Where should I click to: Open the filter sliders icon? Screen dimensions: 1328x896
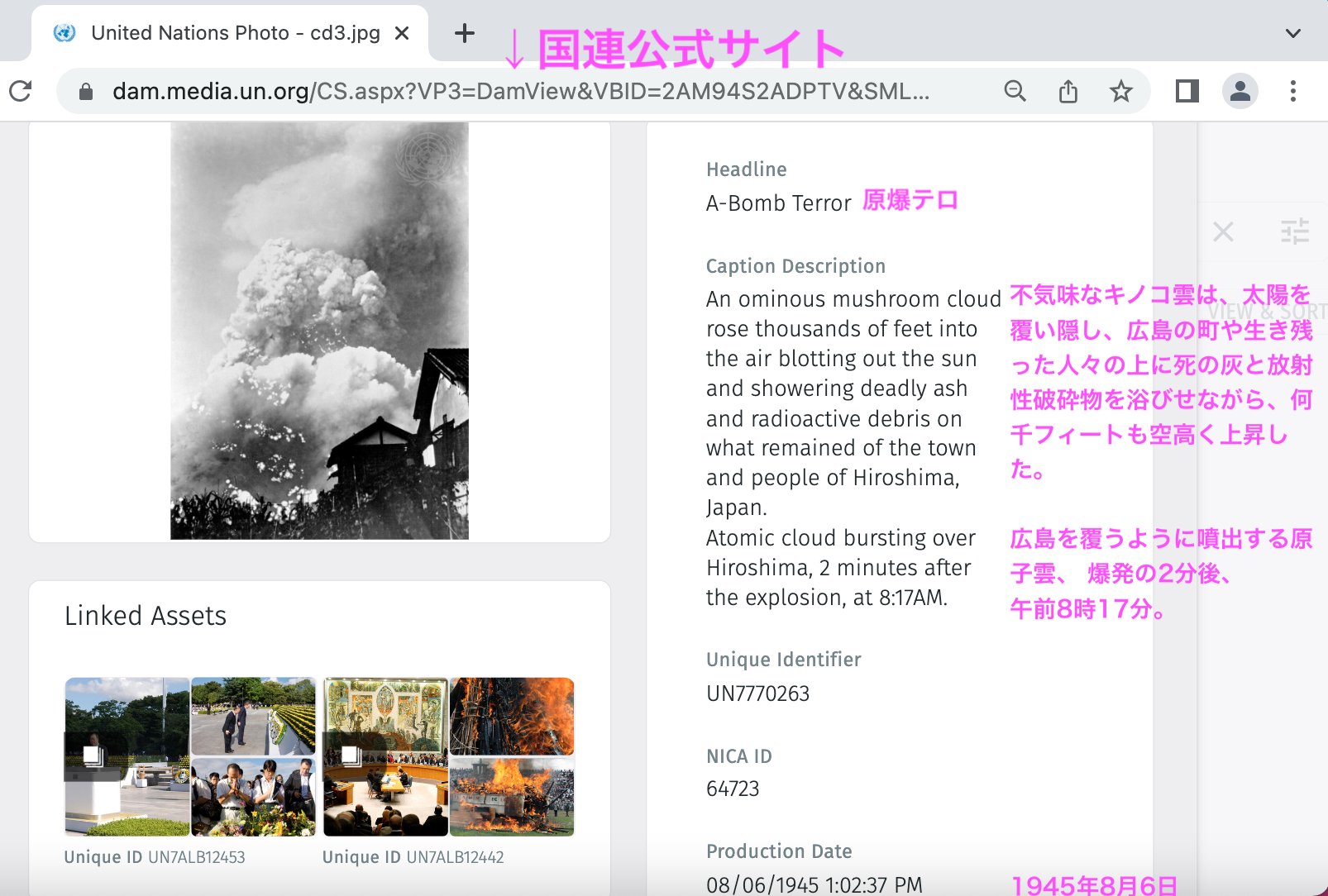click(x=1295, y=231)
